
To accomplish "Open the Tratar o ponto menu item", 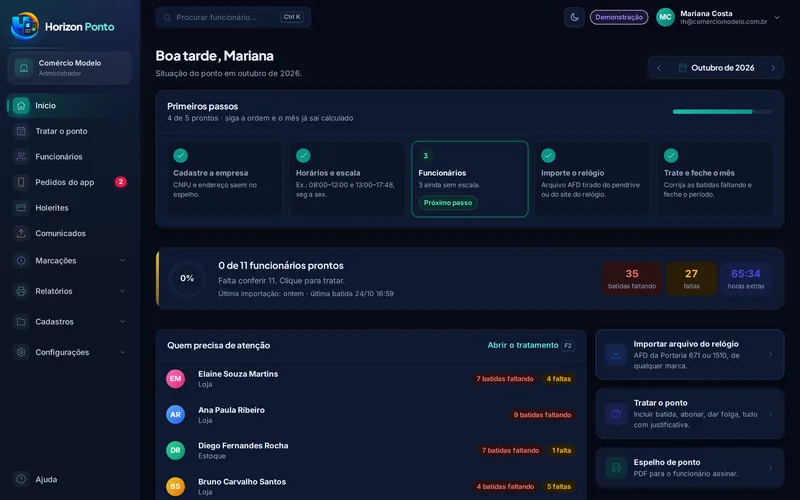I will (70, 131).
